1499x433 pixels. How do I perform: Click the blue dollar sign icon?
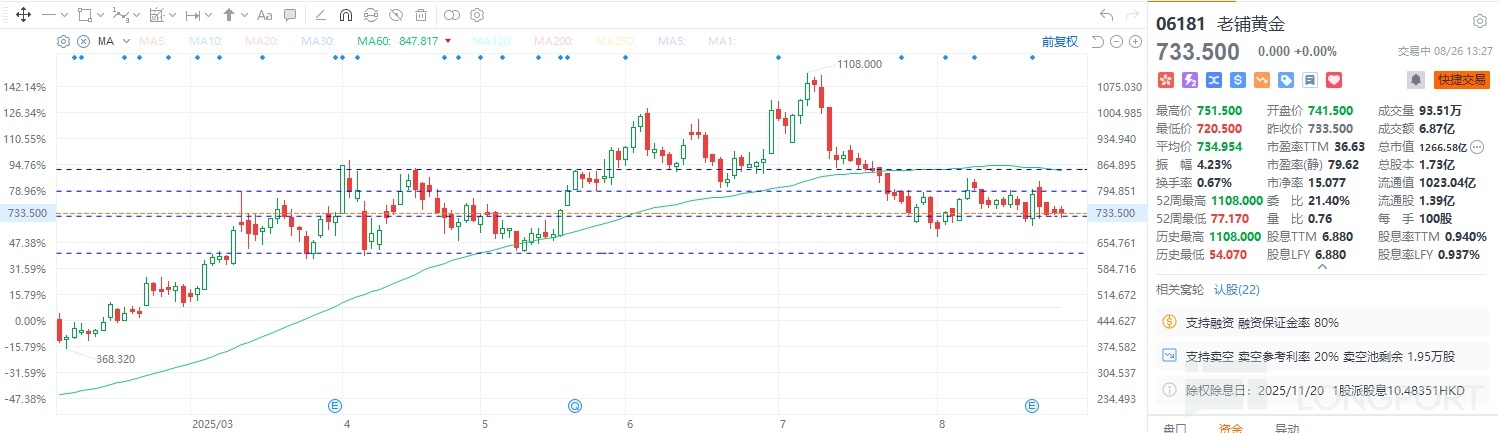[x=1238, y=80]
